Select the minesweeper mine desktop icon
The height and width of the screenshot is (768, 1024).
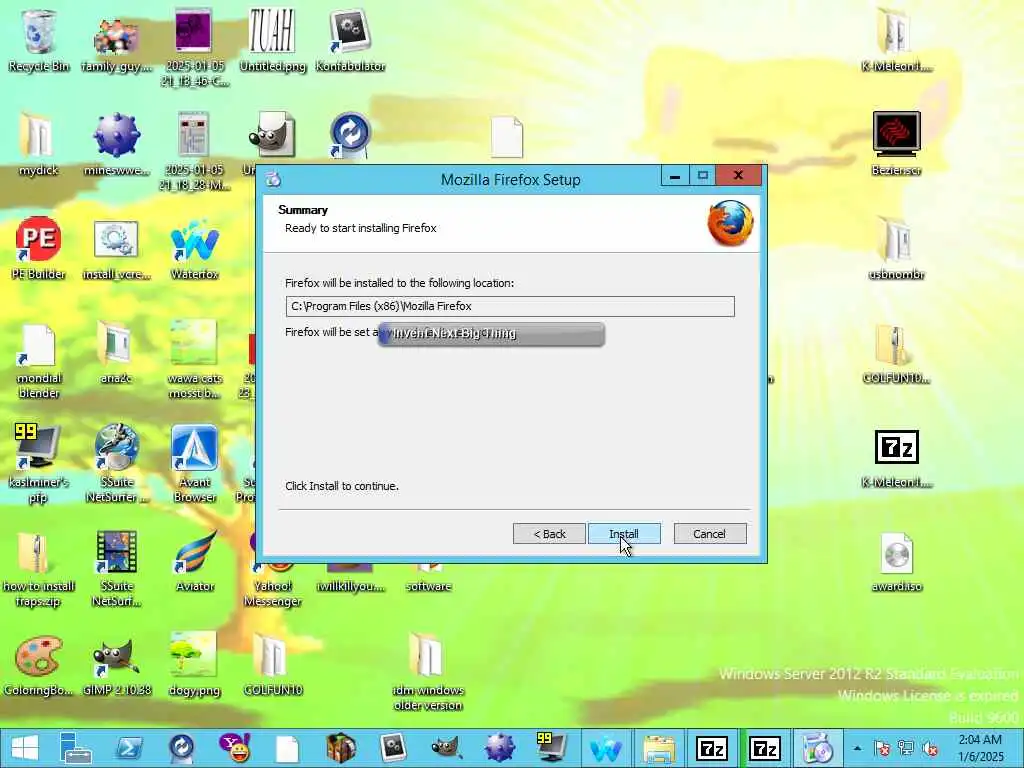pos(116,145)
